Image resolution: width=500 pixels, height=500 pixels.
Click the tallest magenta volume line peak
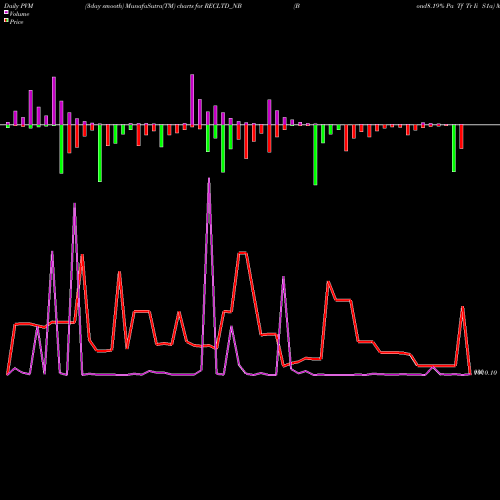(x=209, y=180)
